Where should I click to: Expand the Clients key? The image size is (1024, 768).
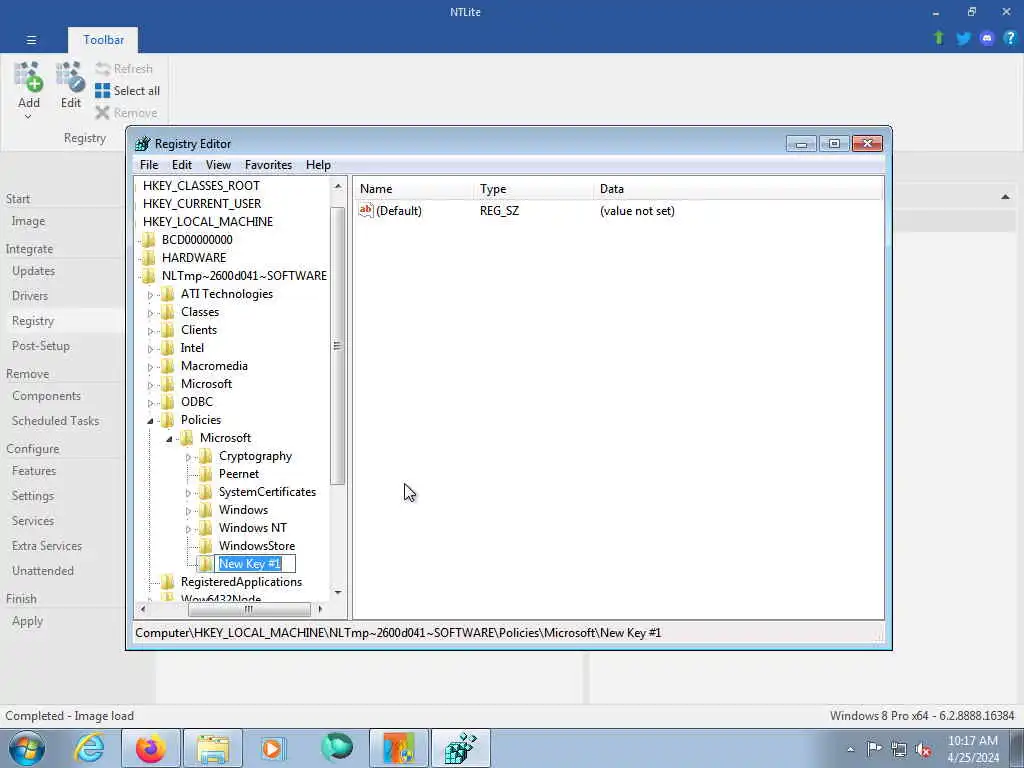pos(150,331)
